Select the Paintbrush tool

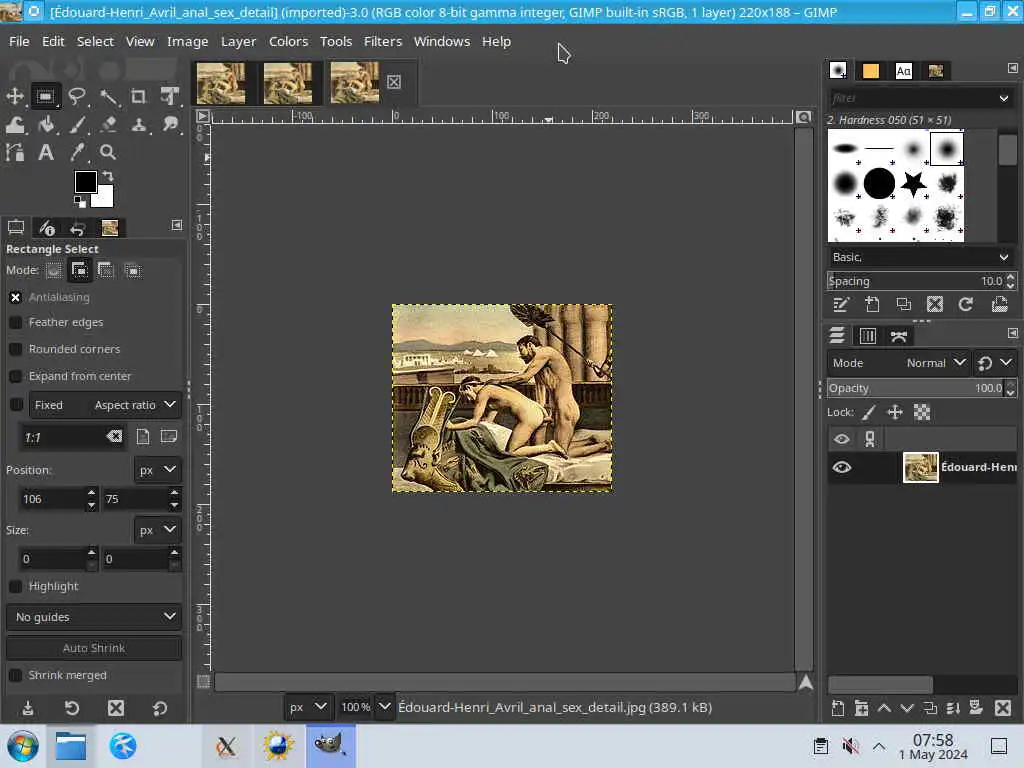77,124
